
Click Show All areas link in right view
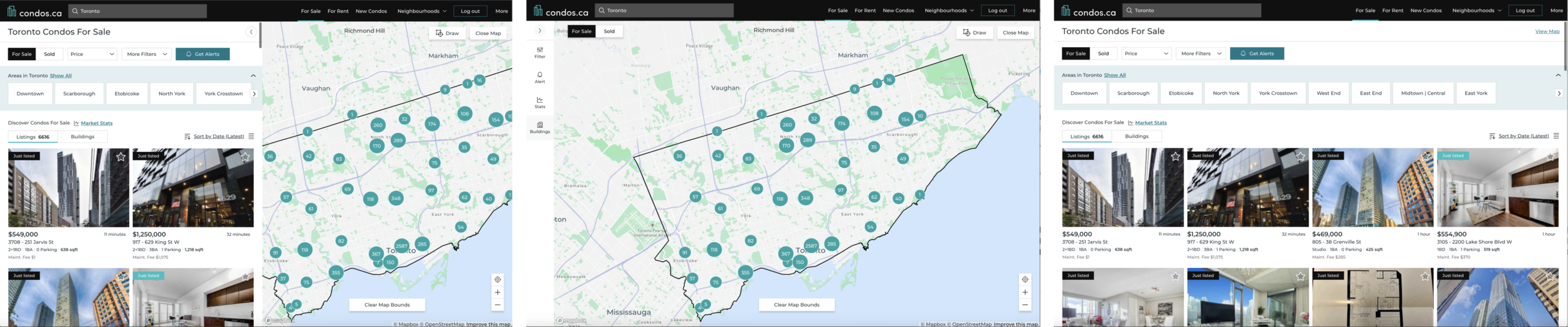tap(1115, 75)
